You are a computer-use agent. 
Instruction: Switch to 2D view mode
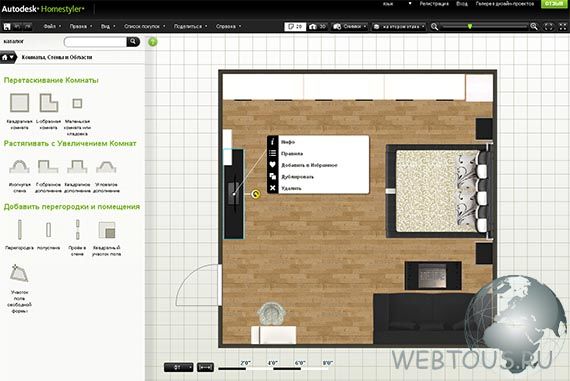[x=295, y=27]
